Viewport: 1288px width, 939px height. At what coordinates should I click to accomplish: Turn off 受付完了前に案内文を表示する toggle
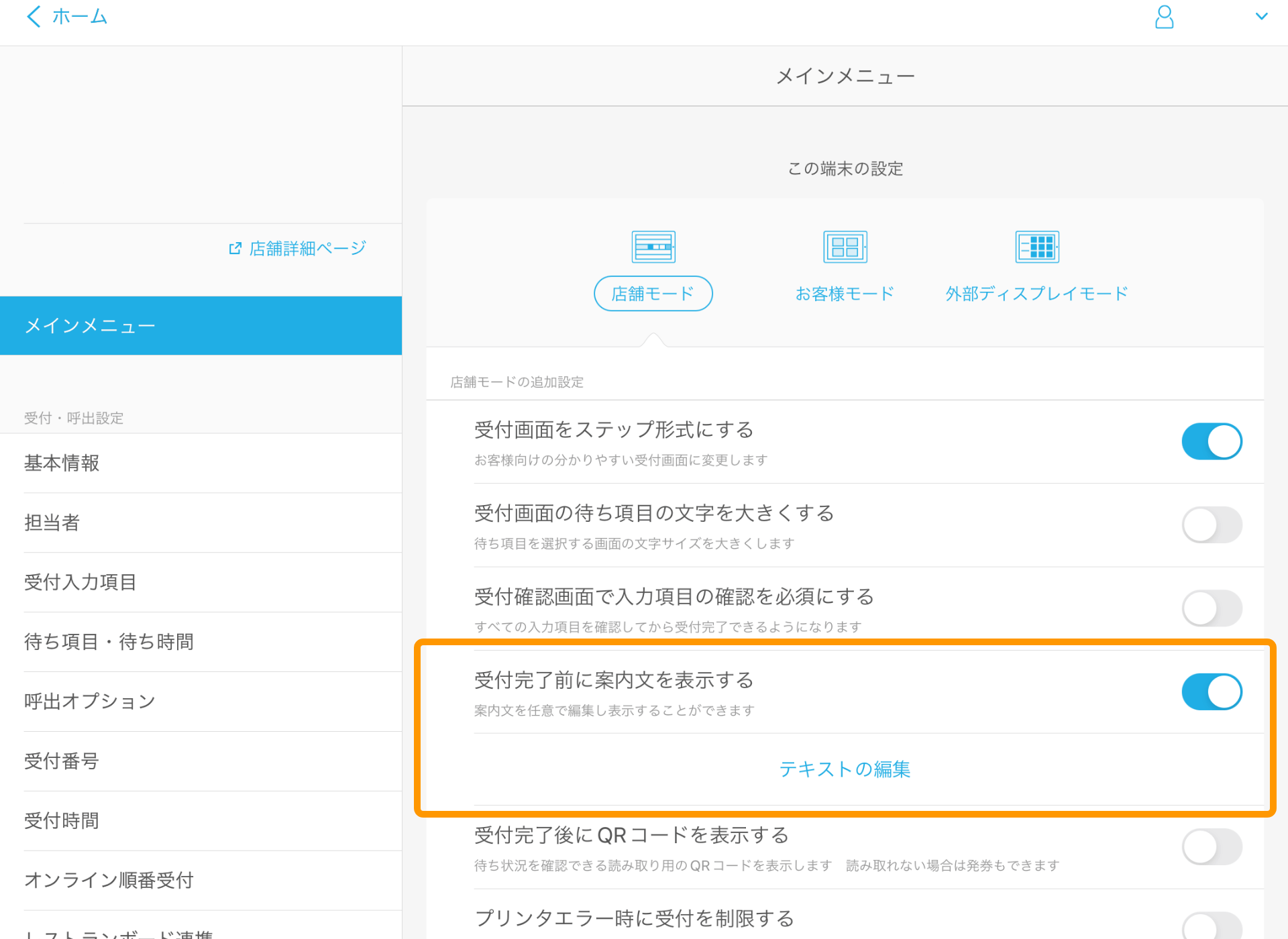[x=1212, y=692]
